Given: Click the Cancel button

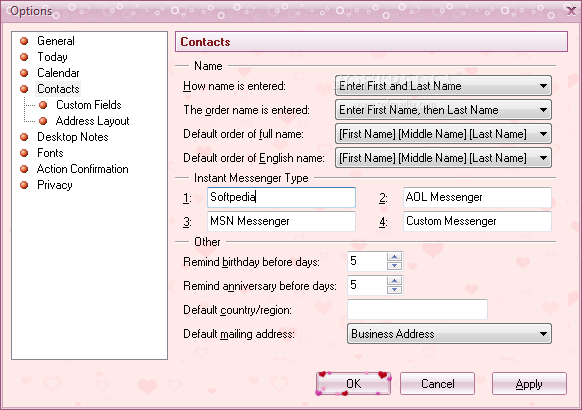Looking at the screenshot, I should (437, 383).
